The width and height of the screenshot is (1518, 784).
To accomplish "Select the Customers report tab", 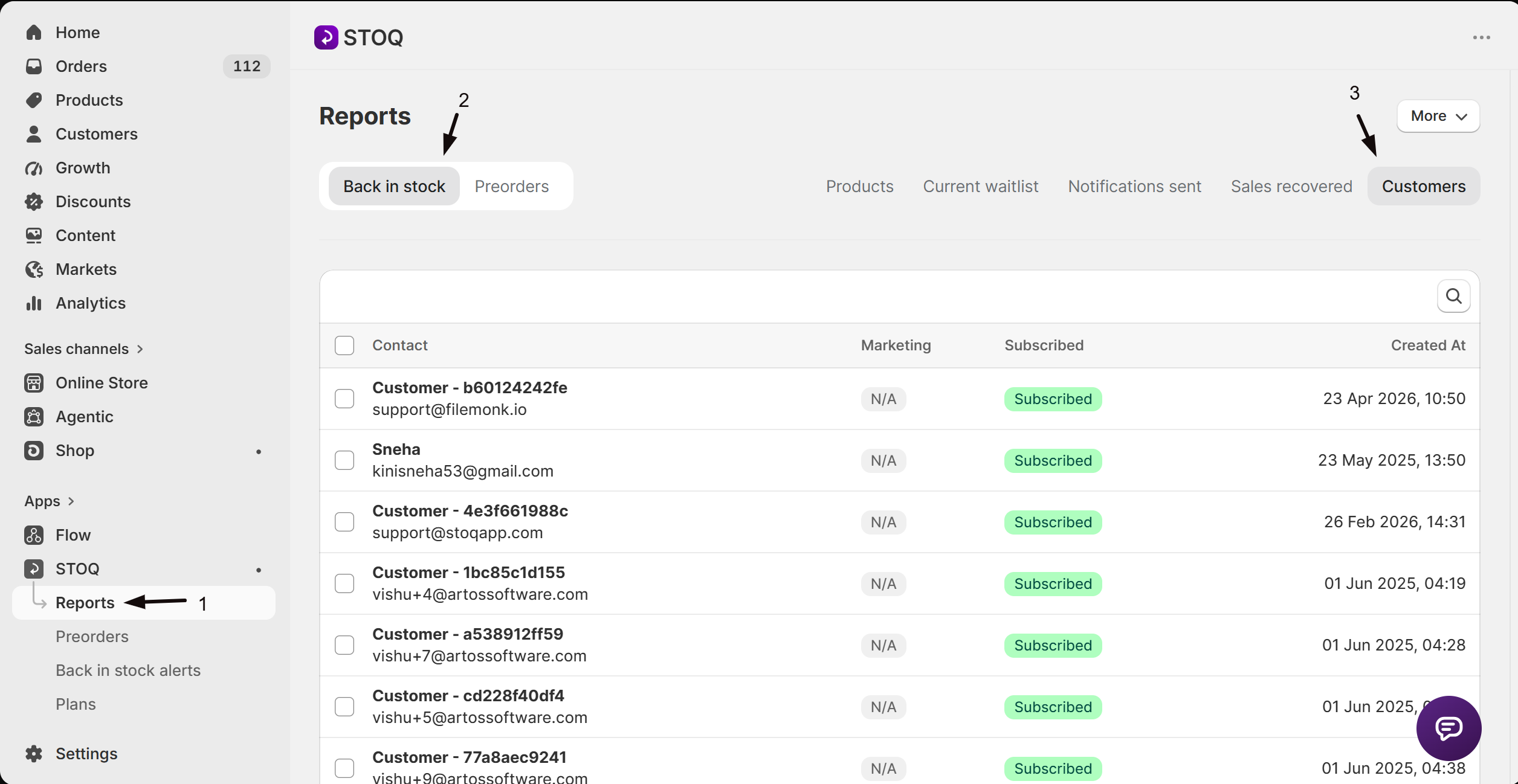I will tap(1424, 186).
